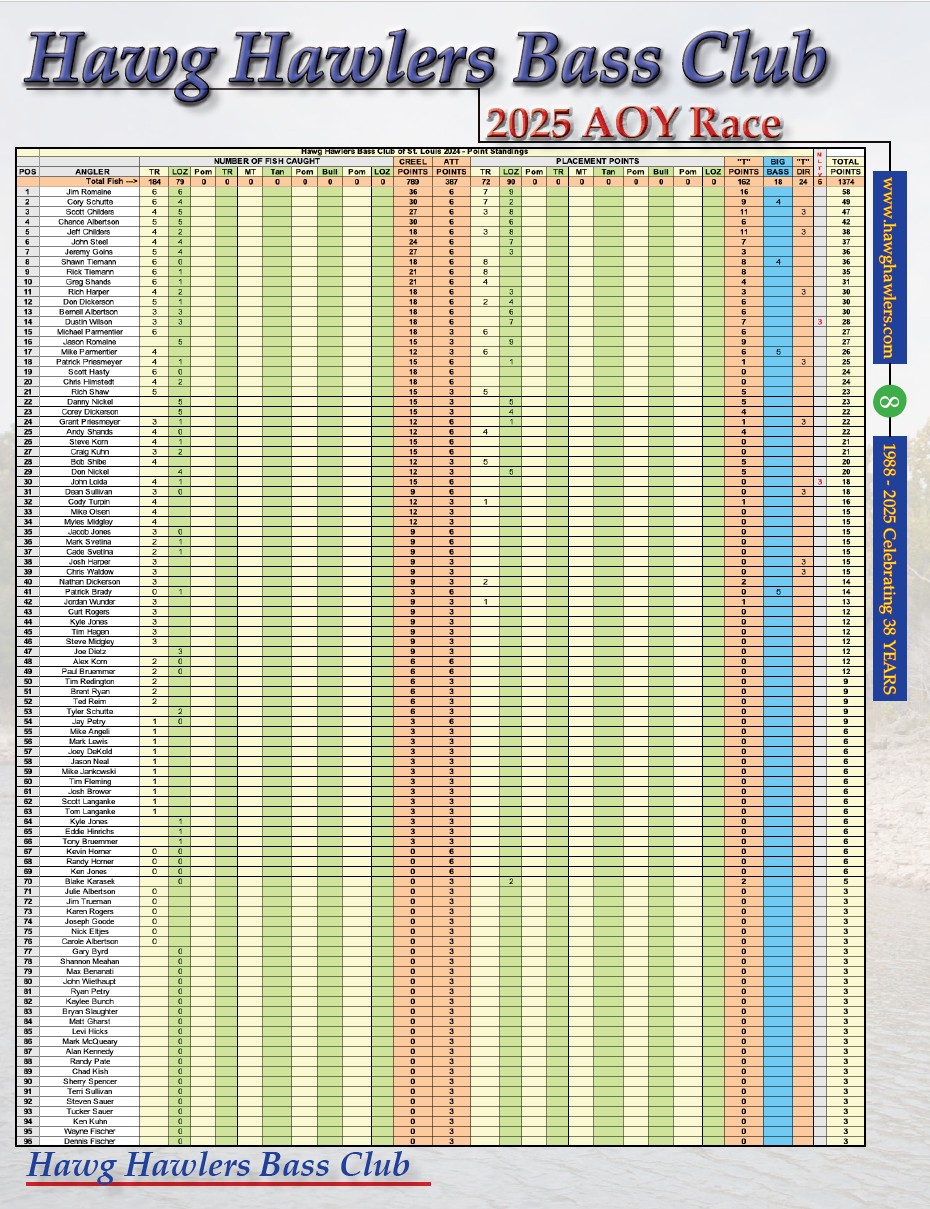Open the www.hawghawlers.com link in sidebar
Screen dimensions: 930x1209
click(891, 267)
